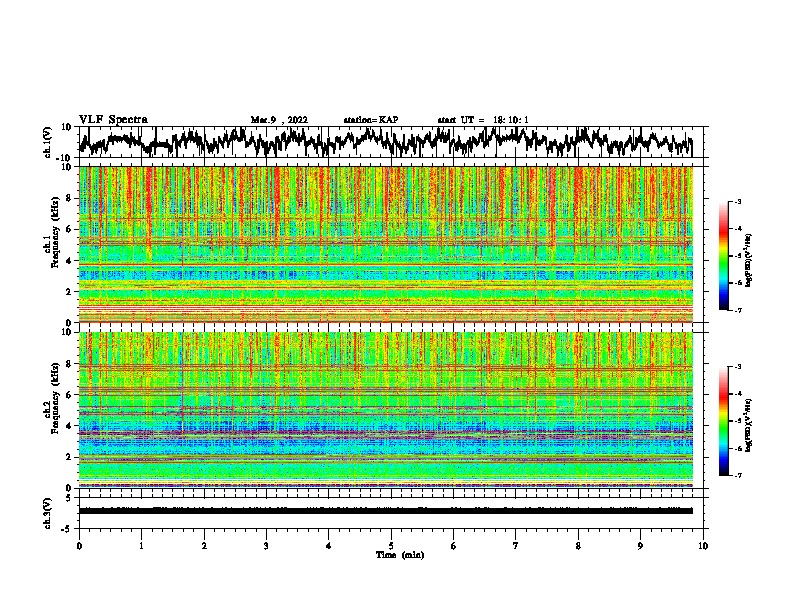Click the ch.1 voltage waveform trace
The height and width of the screenshot is (612, 792).
(x=385, y=142)
